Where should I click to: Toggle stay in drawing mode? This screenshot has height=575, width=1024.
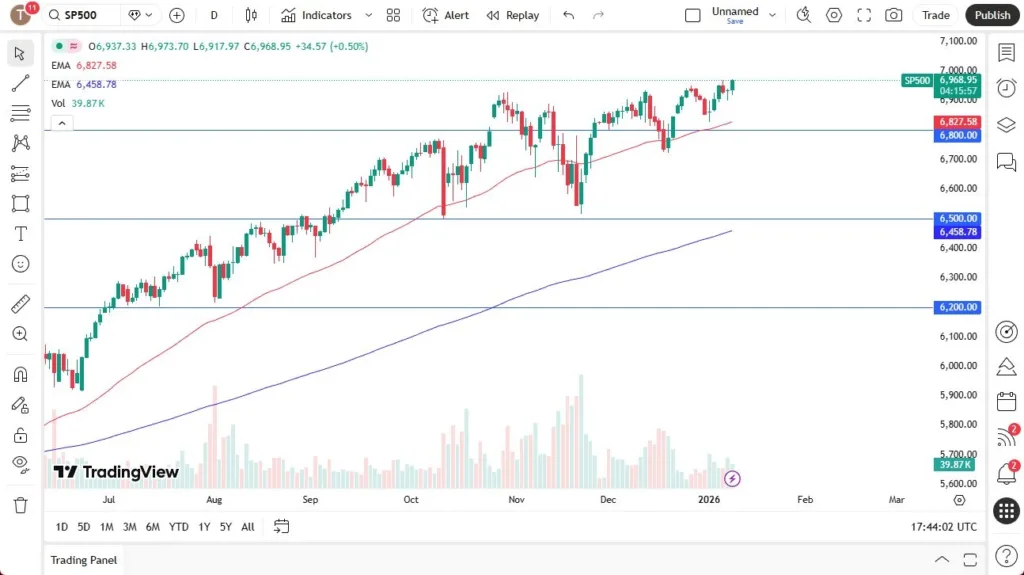(x=20, y=405)
